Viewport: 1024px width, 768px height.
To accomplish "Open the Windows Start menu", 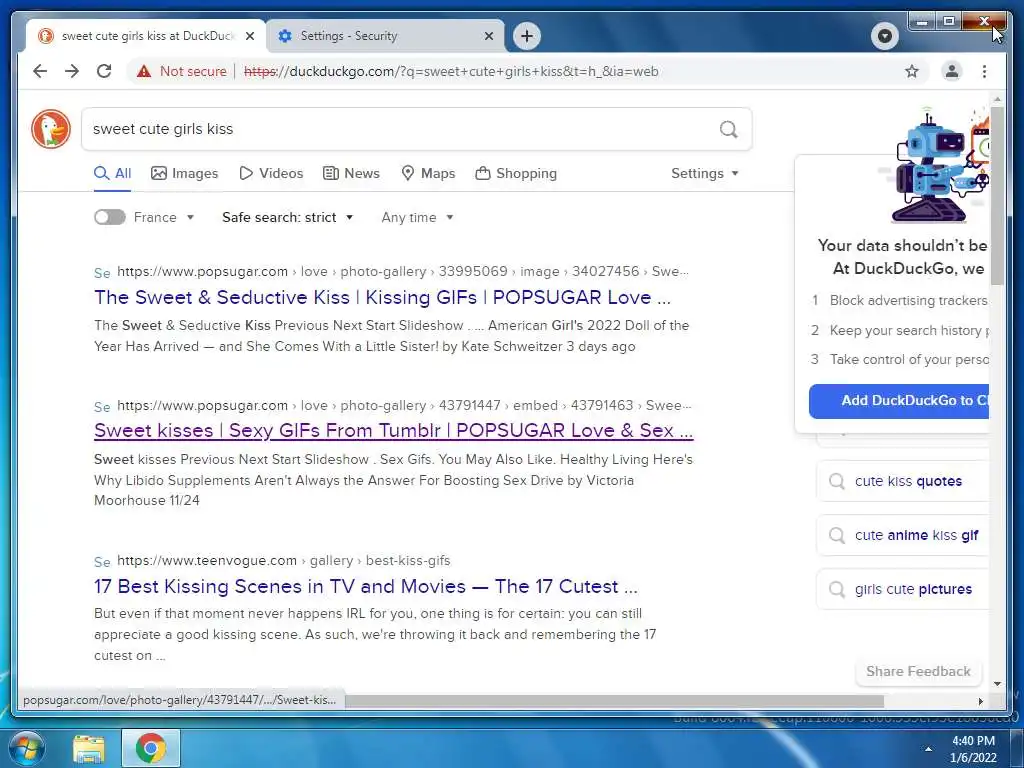I will coord(26,748).
